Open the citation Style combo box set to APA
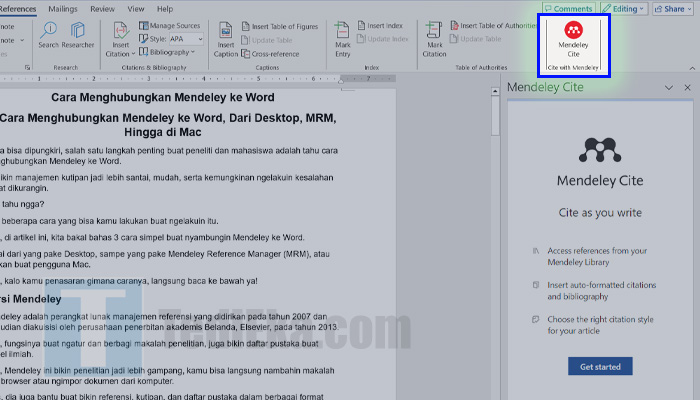This screenshot has width=700, height=400. [186, 39]
